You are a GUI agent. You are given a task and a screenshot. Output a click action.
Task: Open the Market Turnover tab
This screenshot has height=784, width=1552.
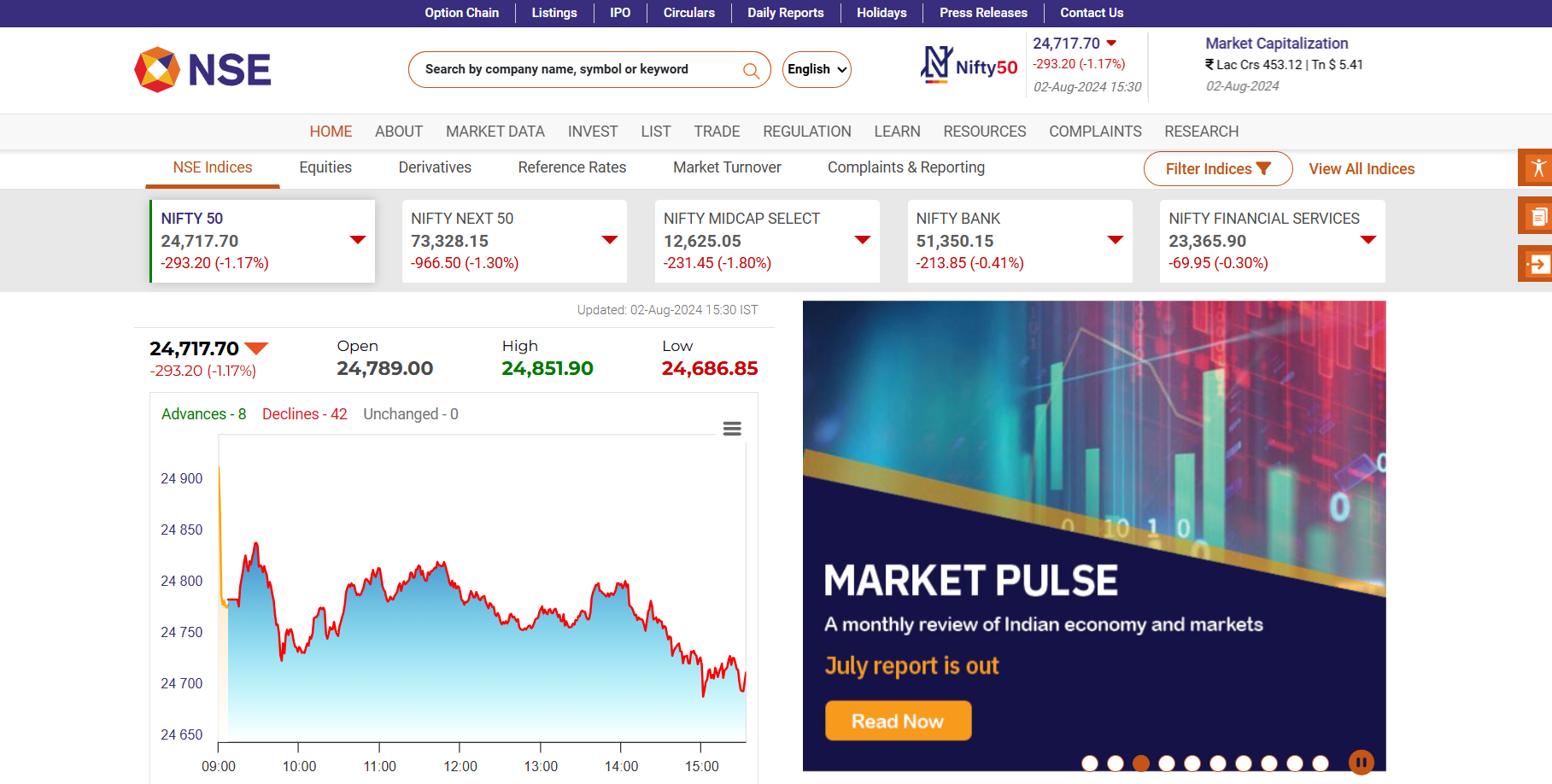coord(727,167)
